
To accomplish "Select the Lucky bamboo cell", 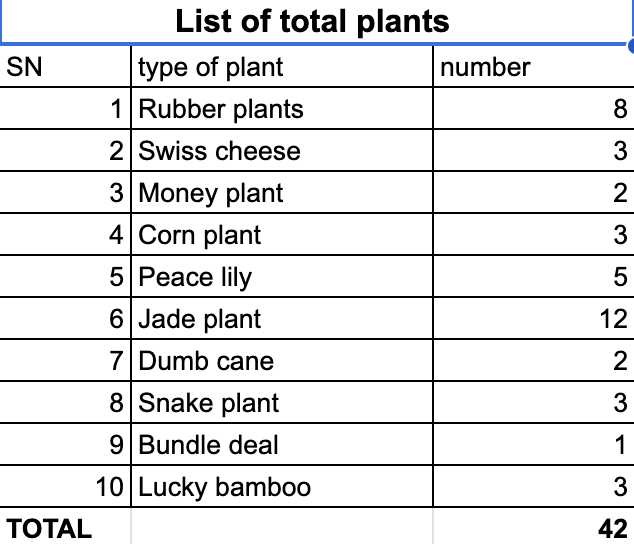I will [x=282, y=487].
